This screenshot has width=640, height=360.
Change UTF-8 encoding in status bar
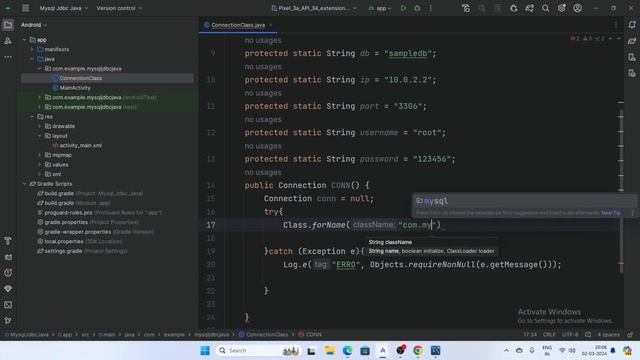coord(570,335)
